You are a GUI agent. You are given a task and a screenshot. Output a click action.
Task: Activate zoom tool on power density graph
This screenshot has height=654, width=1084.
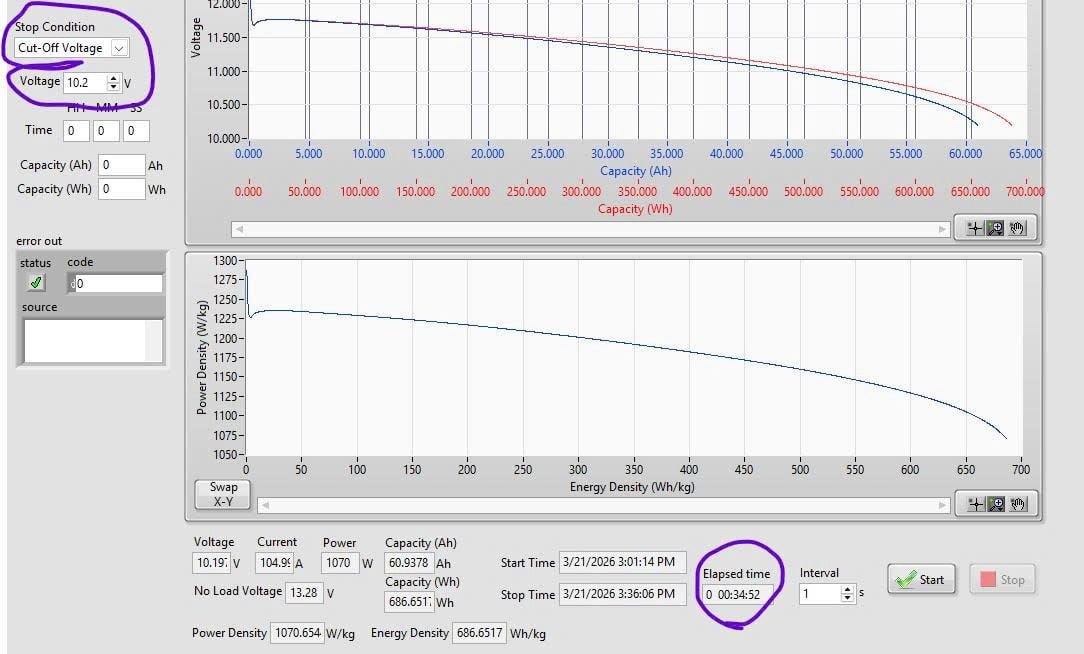[996, 504]
